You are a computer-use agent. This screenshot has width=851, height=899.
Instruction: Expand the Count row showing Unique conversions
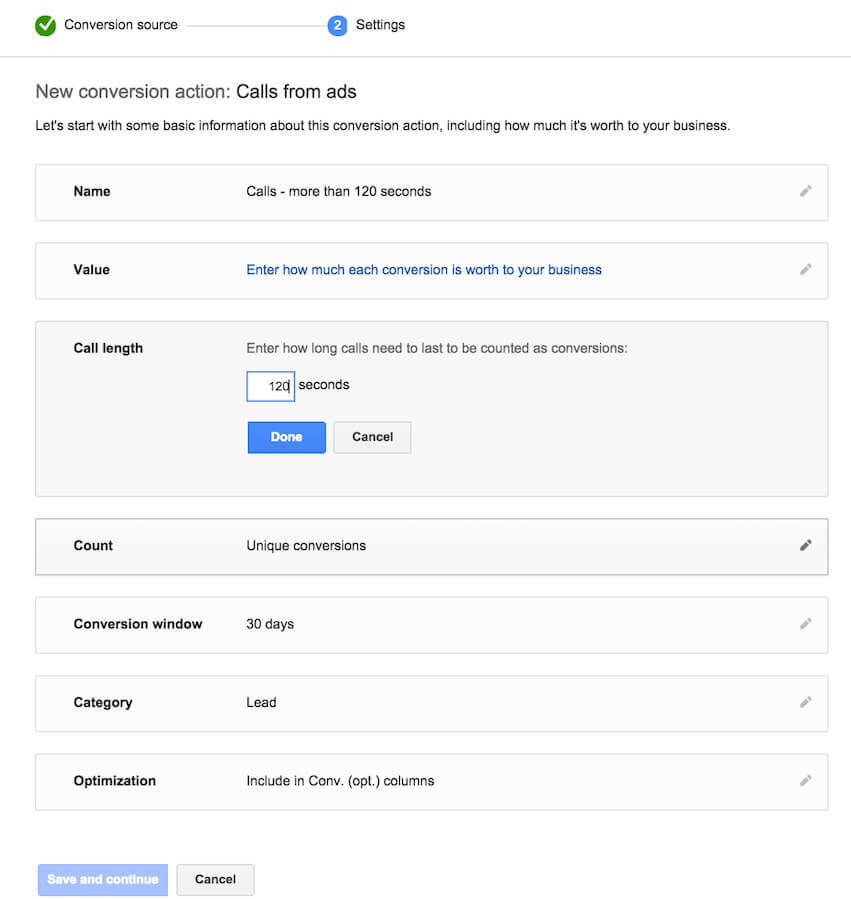(x=432, y=547)
